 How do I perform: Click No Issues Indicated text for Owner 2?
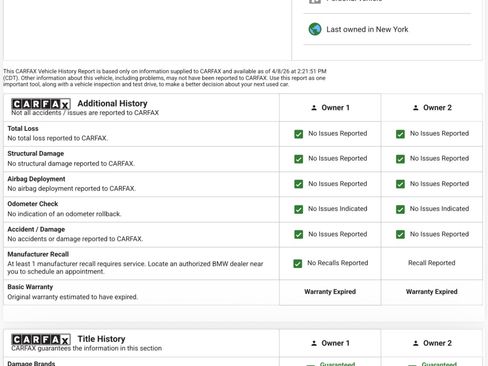point(439,209)
